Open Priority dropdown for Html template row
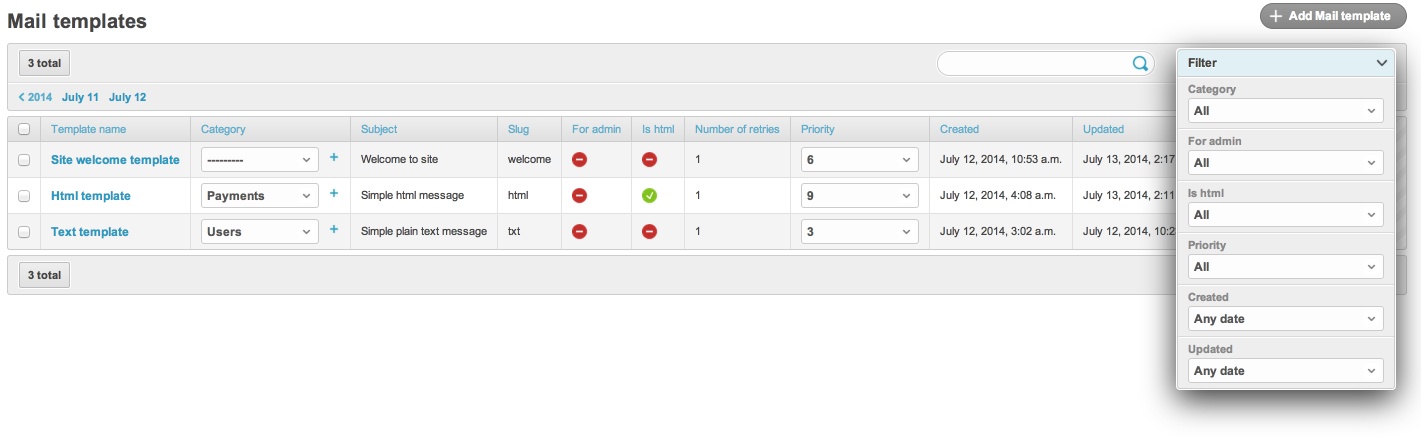Viewport: 1421px width, 448px height. [860, 196]
